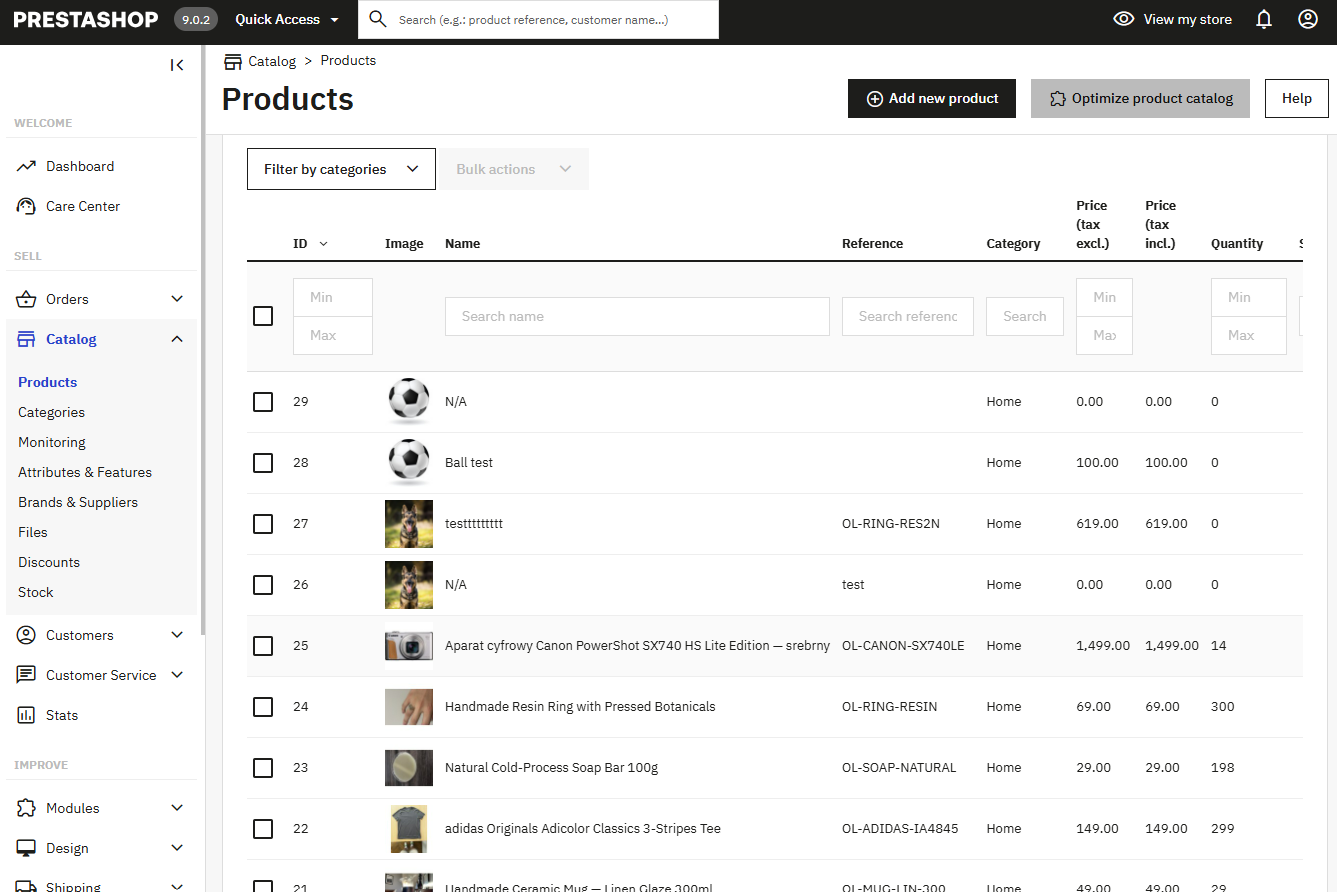Check the testtttttttt product checkbox
The width and height of the screenshot is (1337, 892).
pyautogui.click(x=263, y=524)
